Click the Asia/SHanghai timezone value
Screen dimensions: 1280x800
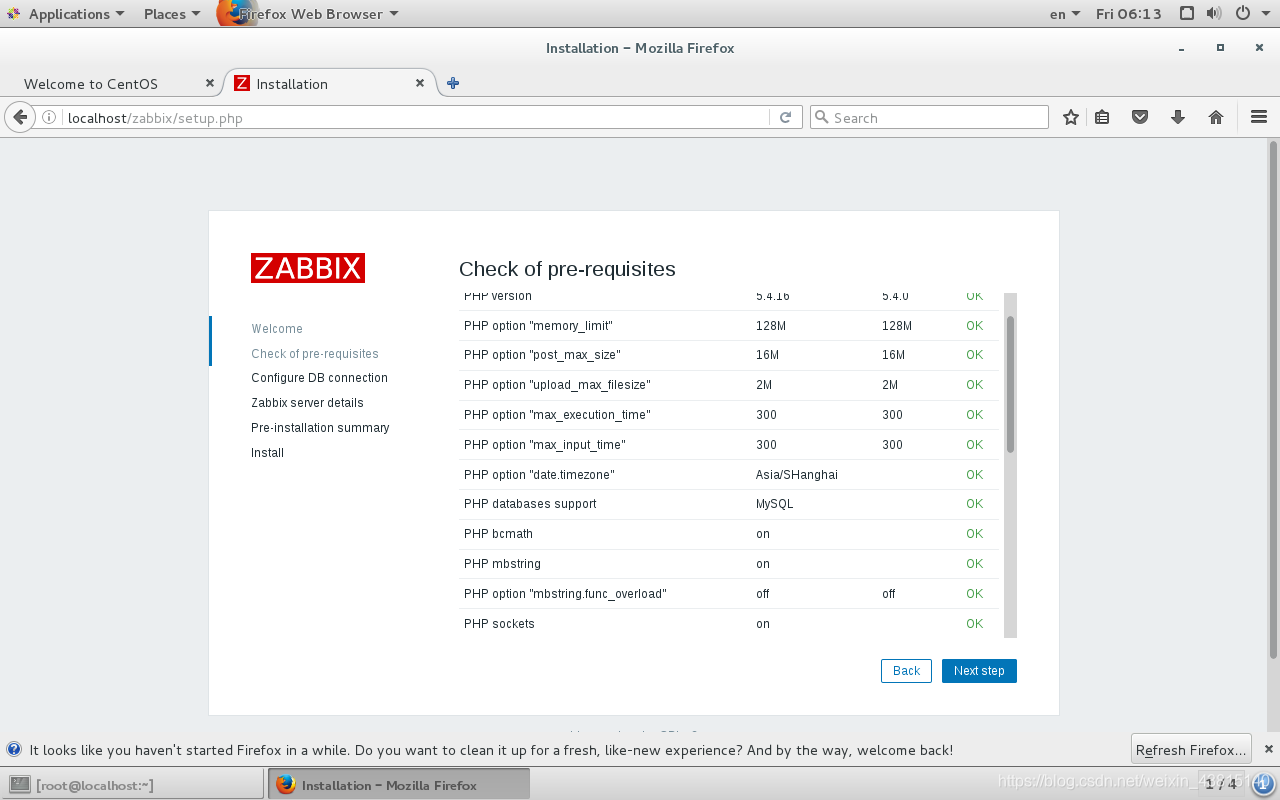point(797,474)
